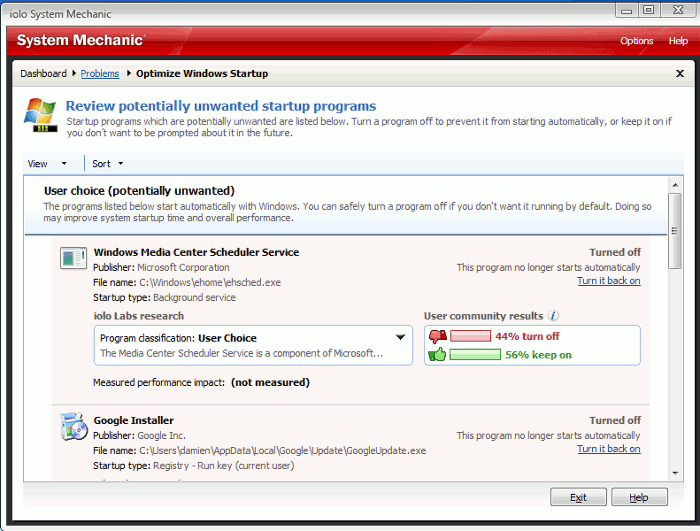Click the 'Review potentially unwanted startup programs' heading
Screen dimensions: 700x531
click(221, 106)
